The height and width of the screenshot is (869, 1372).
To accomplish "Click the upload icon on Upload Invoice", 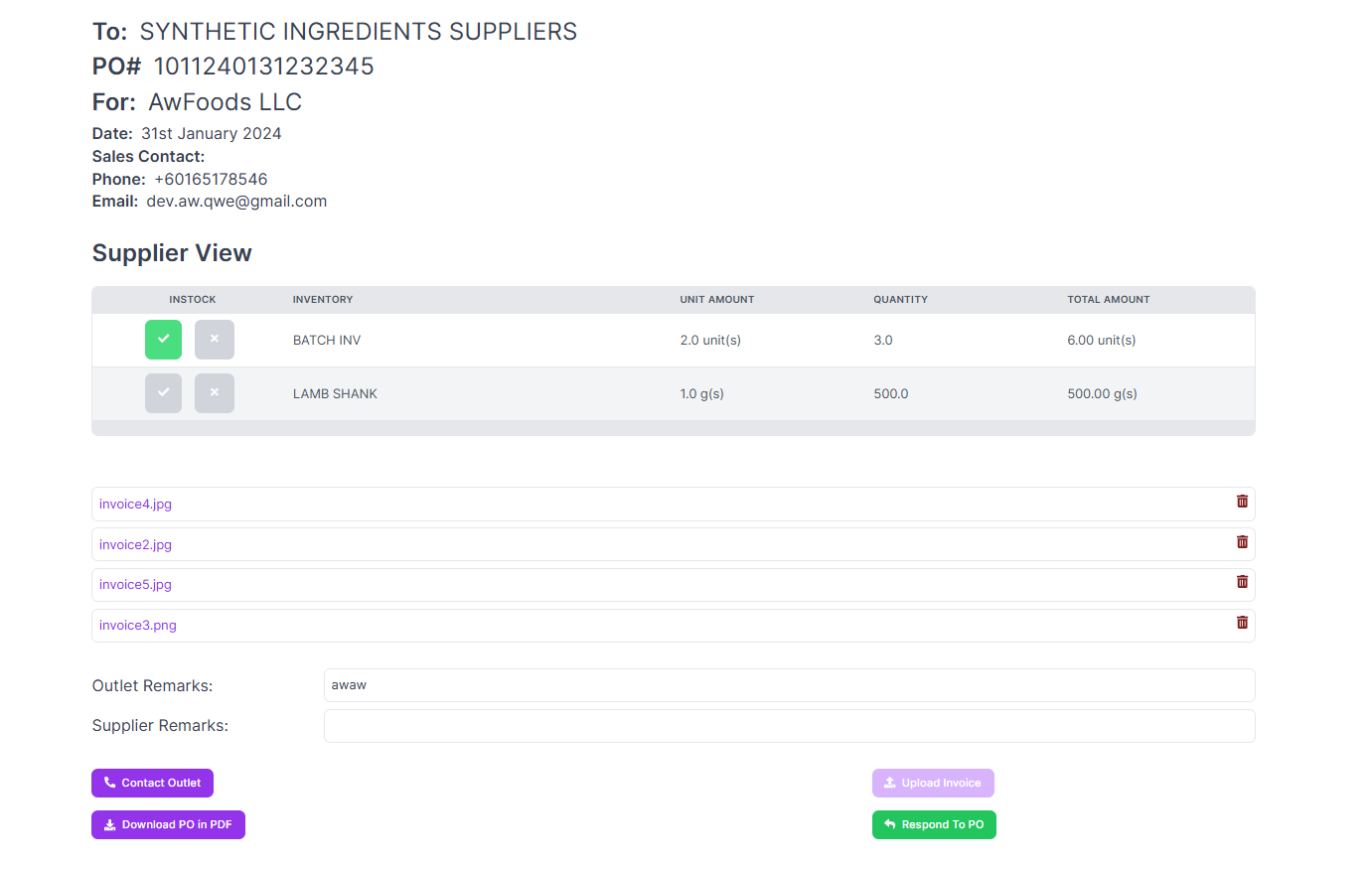I will point(889,783).
